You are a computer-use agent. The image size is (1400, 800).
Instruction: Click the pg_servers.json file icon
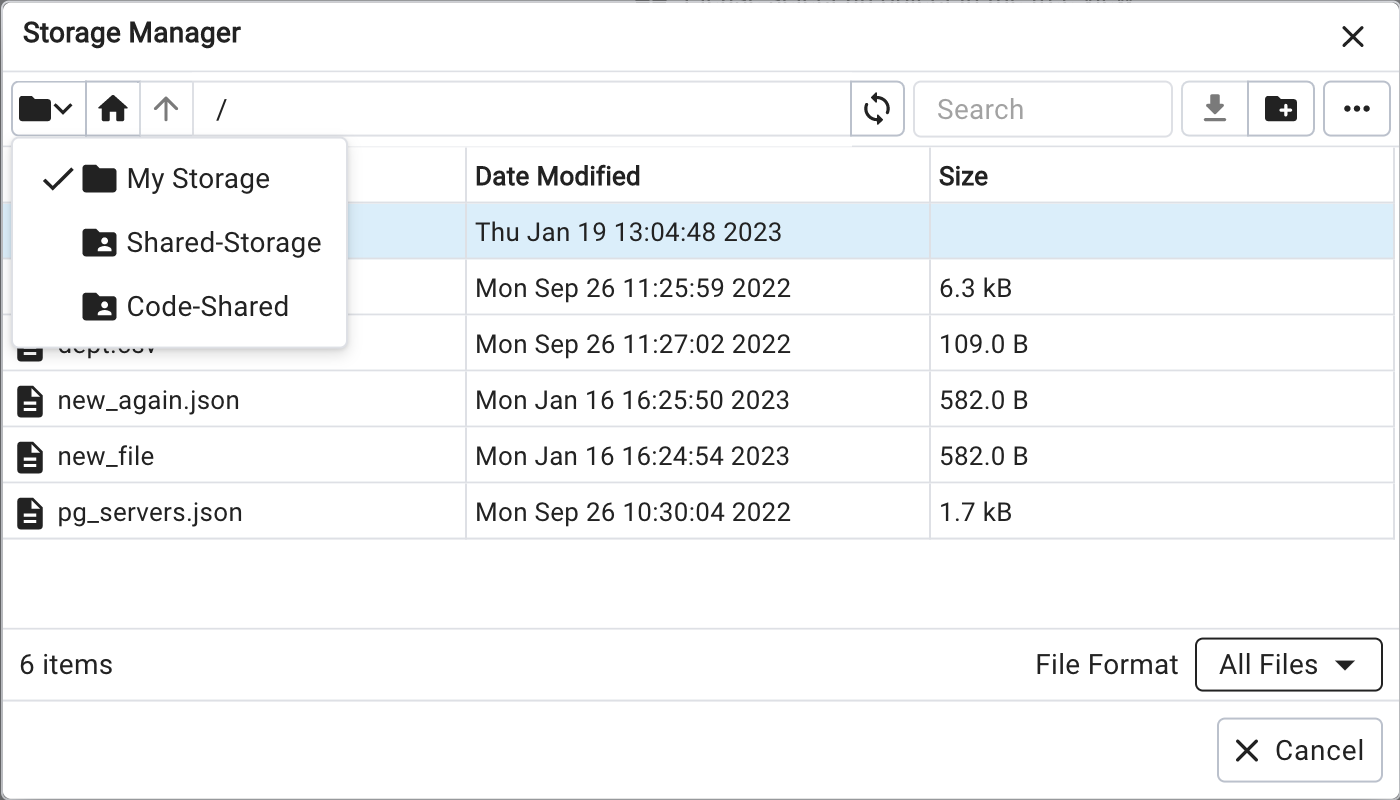click(x=31, y=513)
